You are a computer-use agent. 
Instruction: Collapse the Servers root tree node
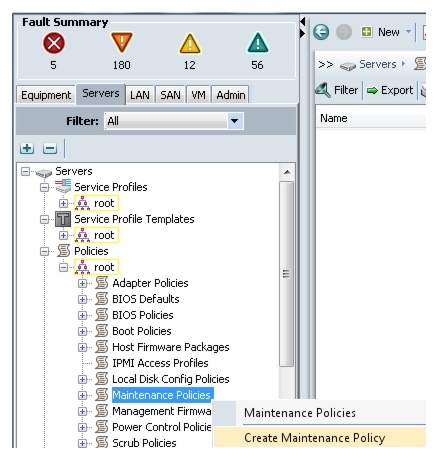25,171
